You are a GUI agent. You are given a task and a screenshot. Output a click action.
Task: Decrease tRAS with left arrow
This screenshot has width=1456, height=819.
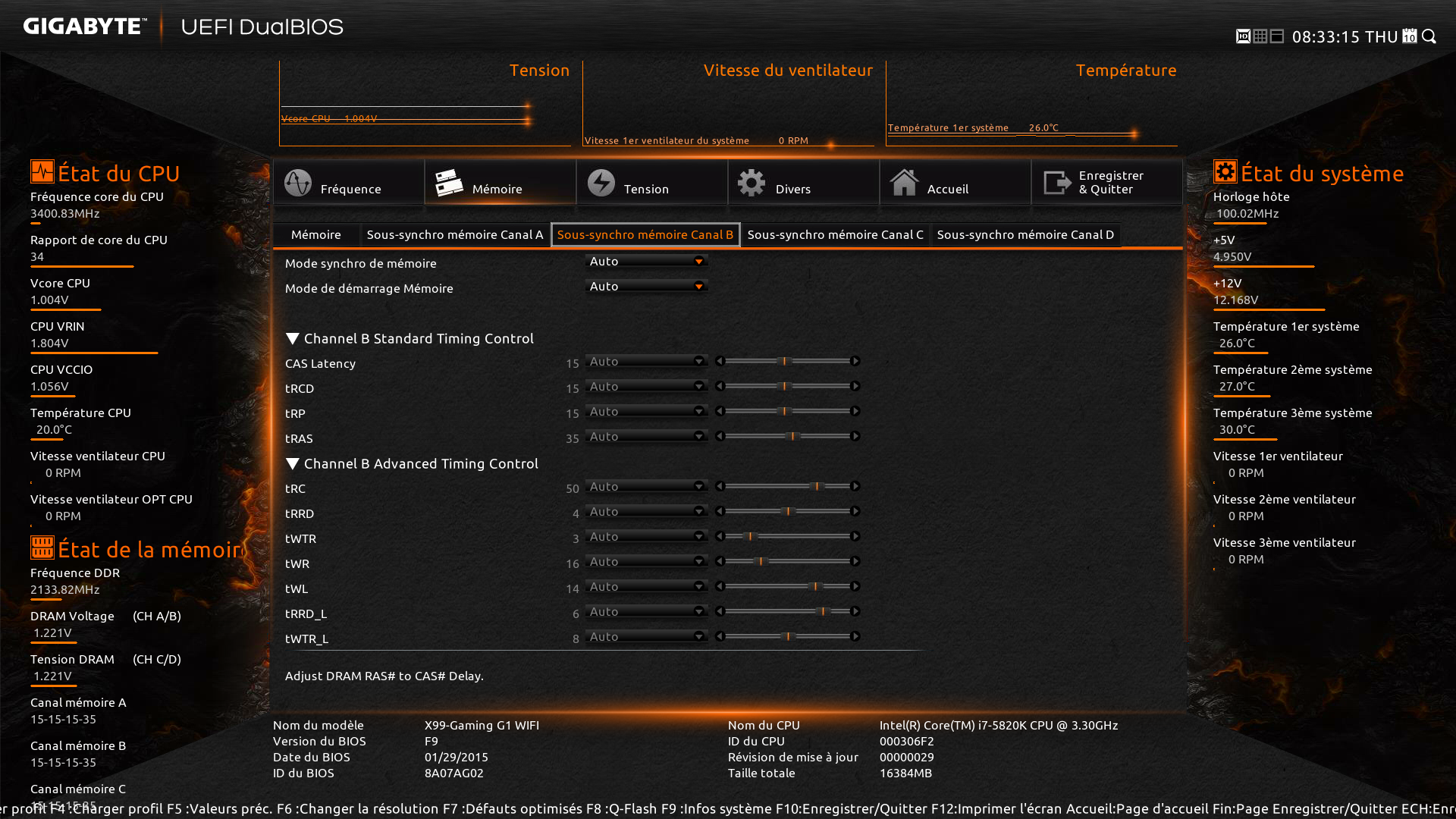(720, 436)
